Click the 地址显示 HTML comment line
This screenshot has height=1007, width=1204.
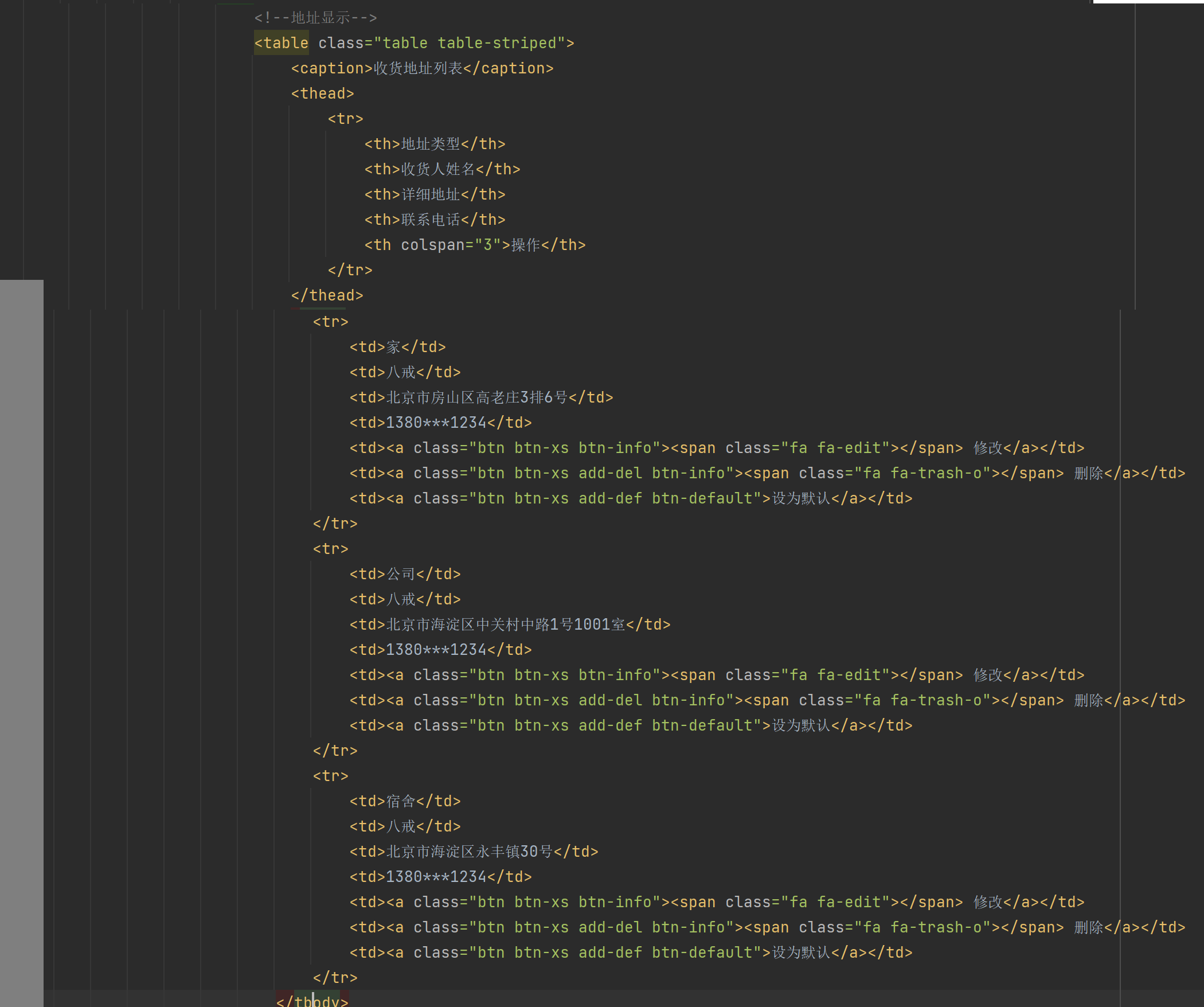point(316,18)
